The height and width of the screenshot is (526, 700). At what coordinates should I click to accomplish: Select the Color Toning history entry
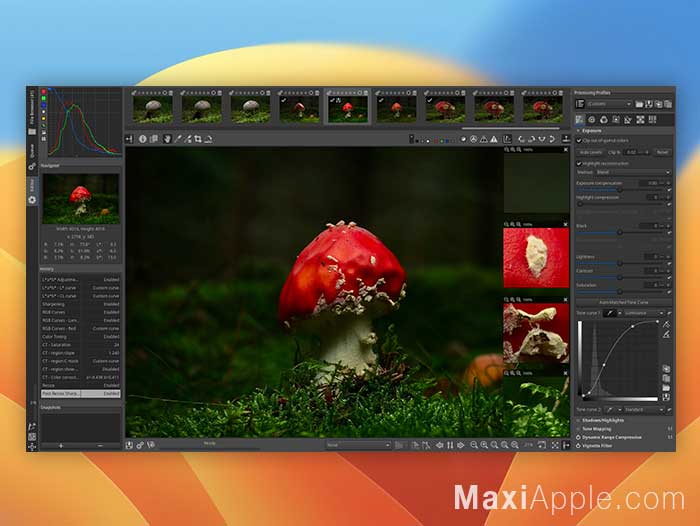pos(81,337)
